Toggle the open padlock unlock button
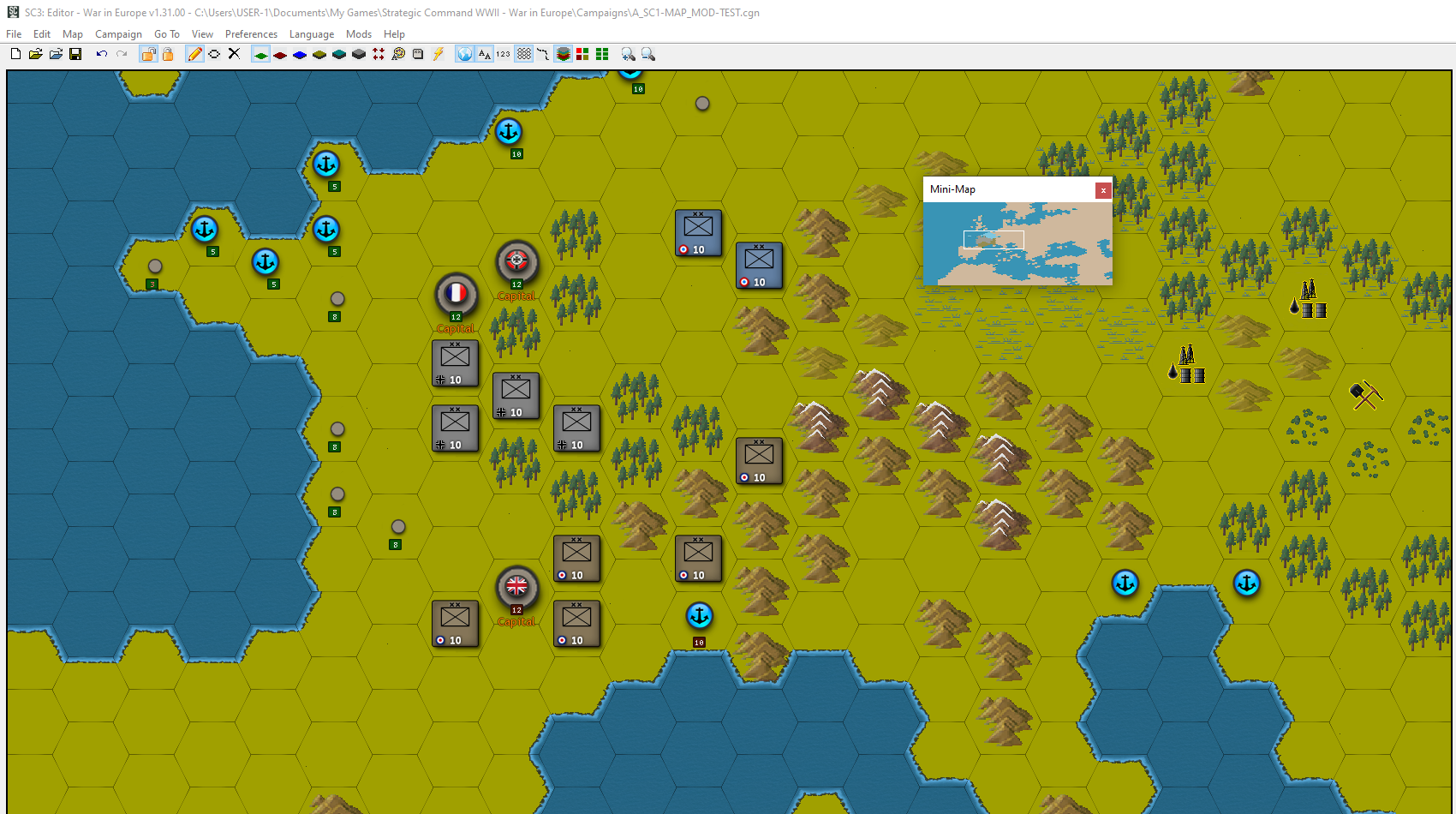This screenshot has width=1456, height=814. coord(148,54)
